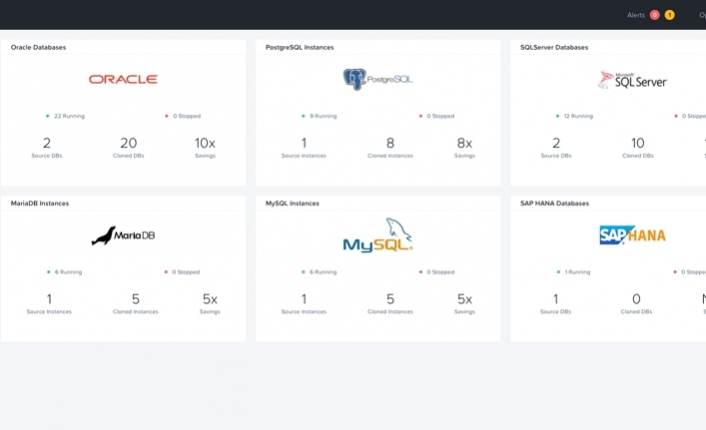Open the Oracle Databases card title
The width and height of the screenshot is (706, 430).
(x=38, y=47)
